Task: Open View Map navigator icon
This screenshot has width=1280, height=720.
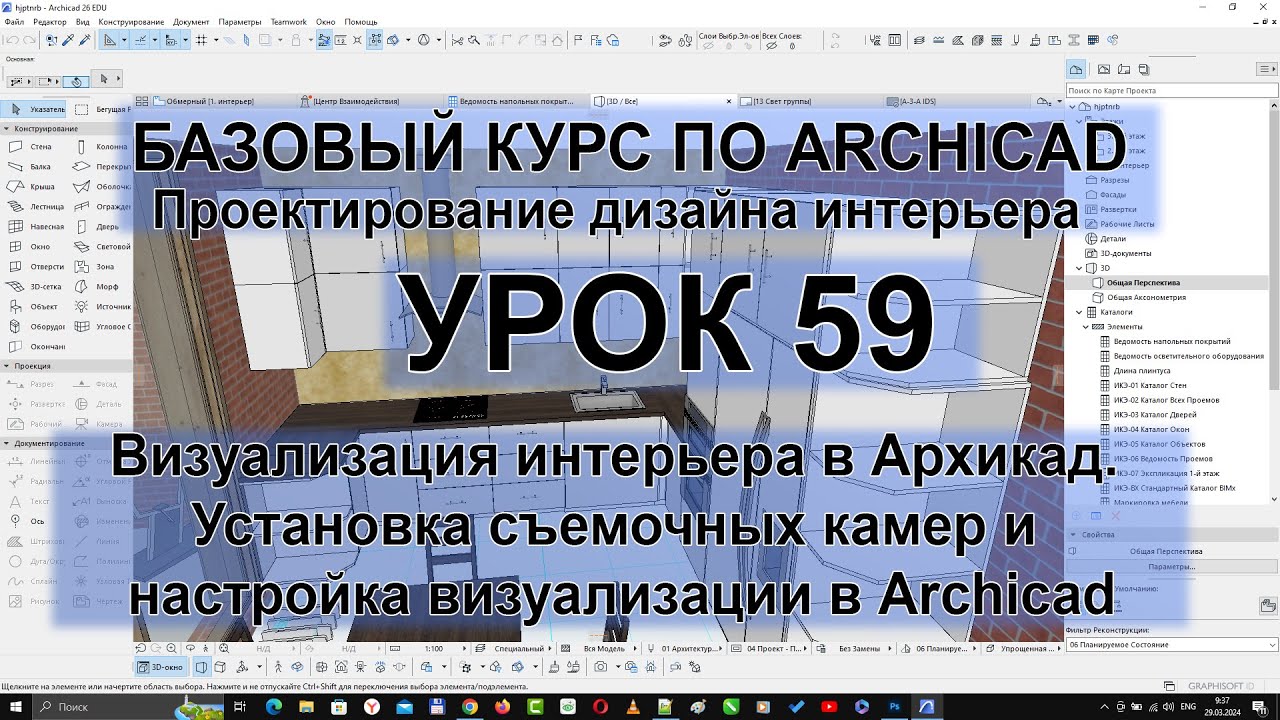Action: click(x=1104, y=69)
